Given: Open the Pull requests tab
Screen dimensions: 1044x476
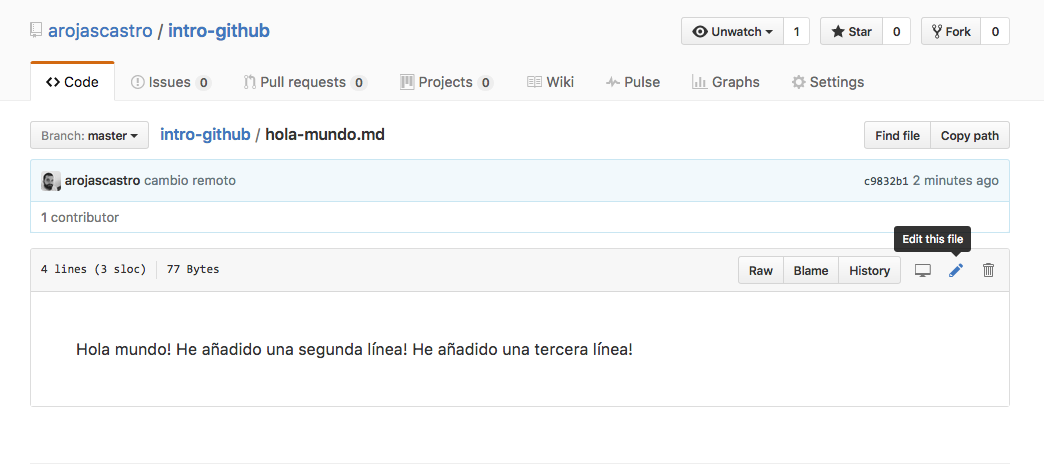Looking at the screenshot, I should [x=304, y=82].
